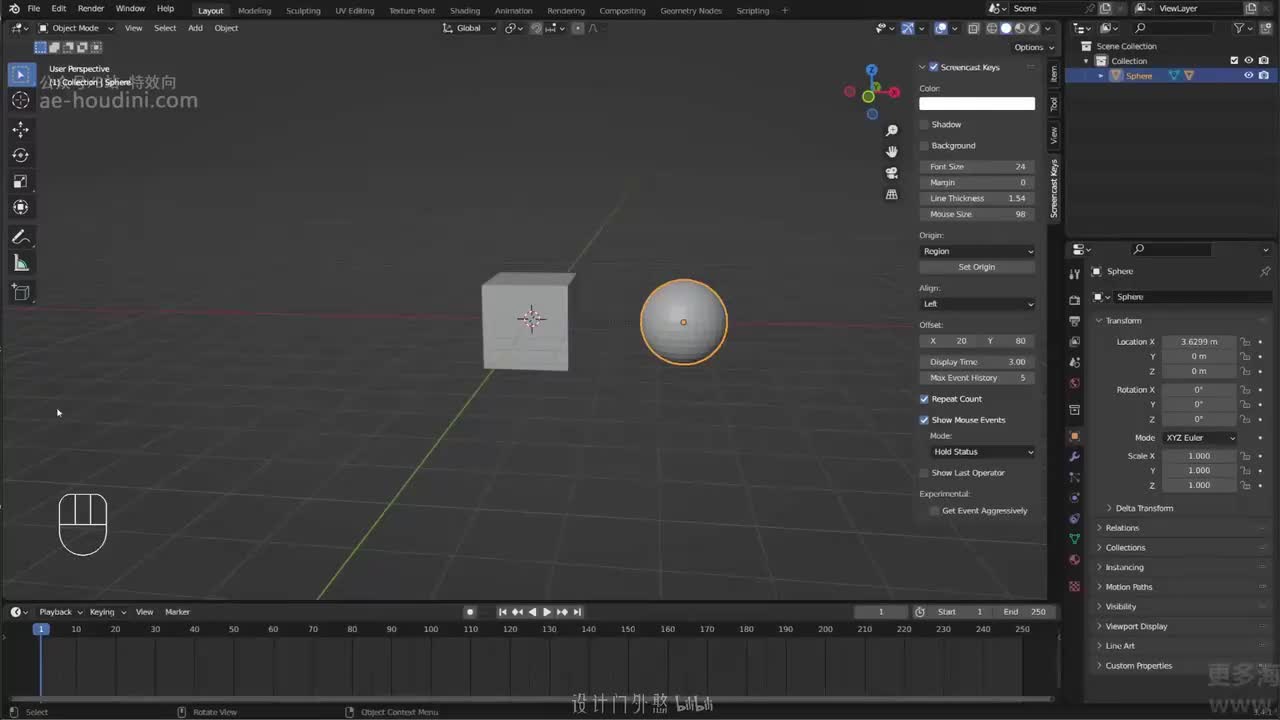This screenshot has width=1280, height=720.
Task: Click the Set Origin button
Action: coord(977,267)
